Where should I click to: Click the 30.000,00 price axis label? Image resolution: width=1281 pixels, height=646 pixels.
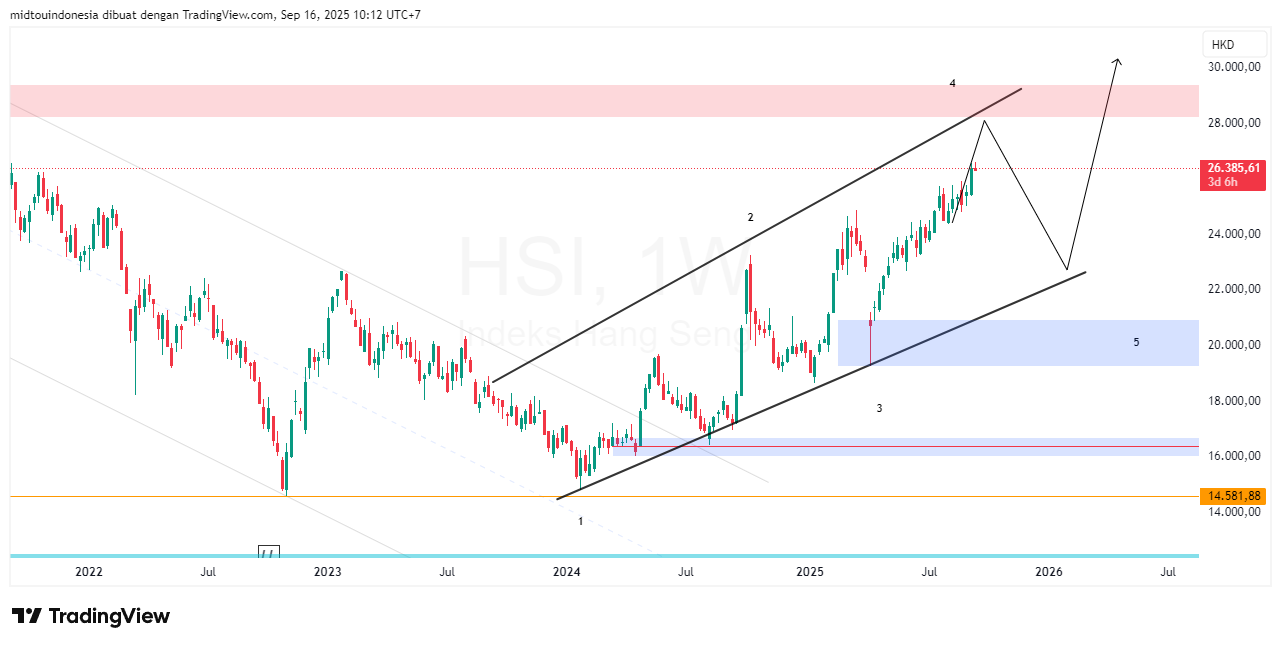(x=1235, y=67)
